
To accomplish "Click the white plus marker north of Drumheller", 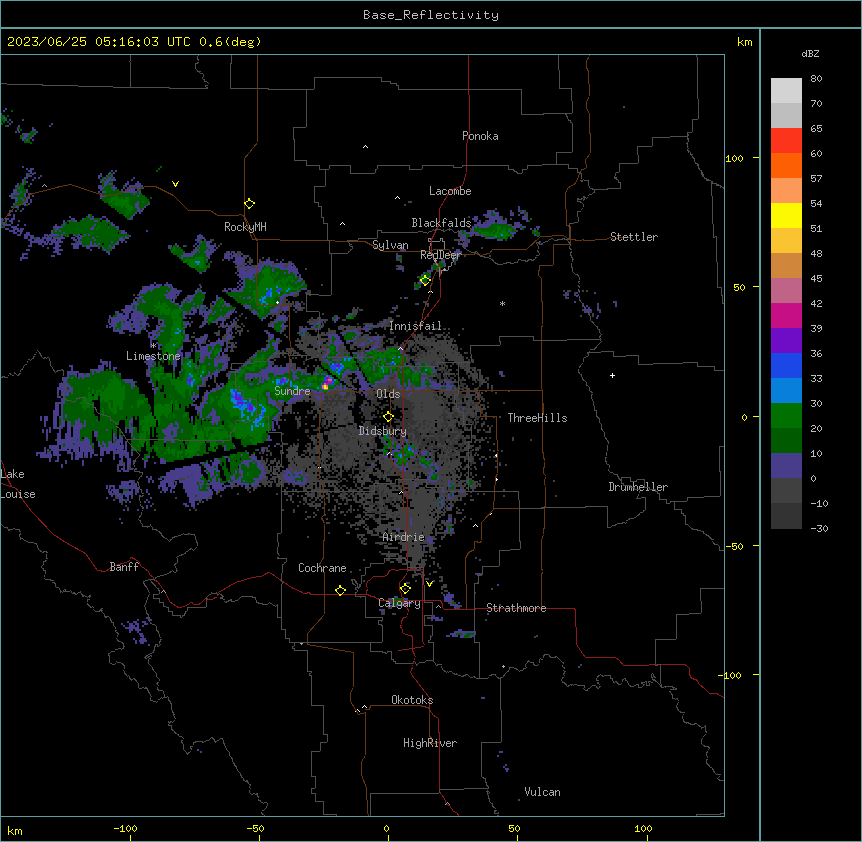I will tap(612, 375).
